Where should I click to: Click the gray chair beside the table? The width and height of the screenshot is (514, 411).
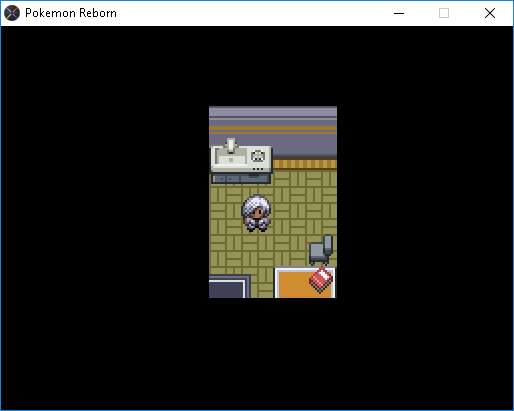tap(321, 250)
